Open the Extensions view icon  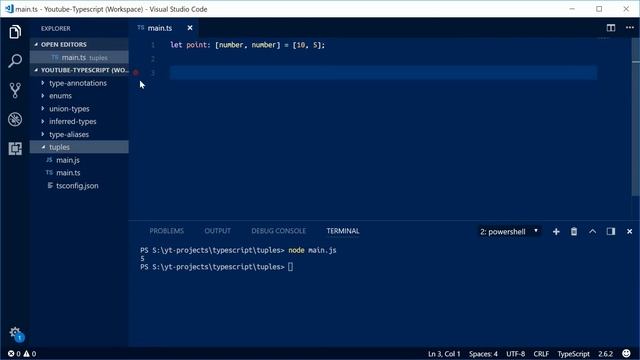tap(15, 149)
